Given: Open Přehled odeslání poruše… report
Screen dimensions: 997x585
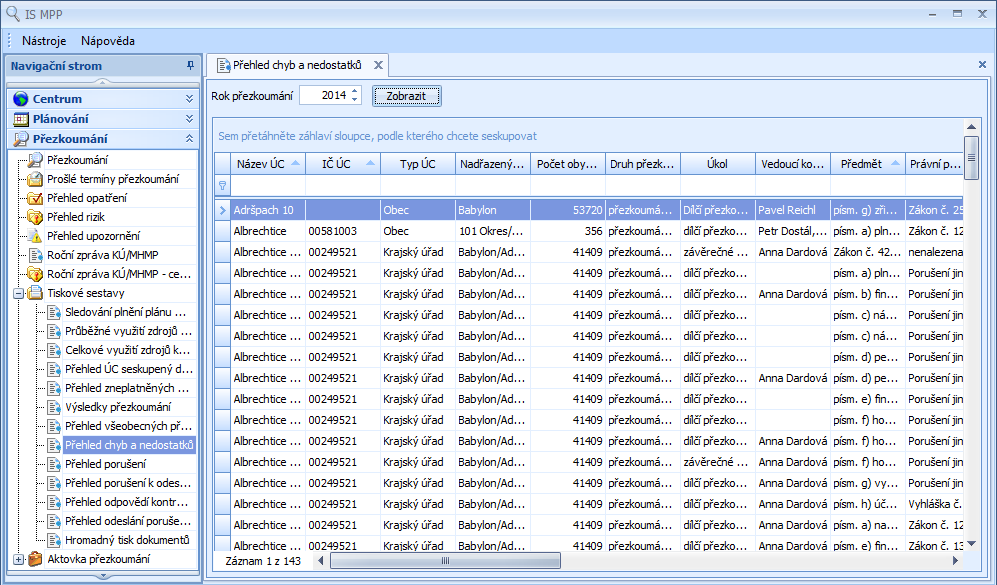Looking at the screenshot, I should pyautogui.click(x=128, y=521).
